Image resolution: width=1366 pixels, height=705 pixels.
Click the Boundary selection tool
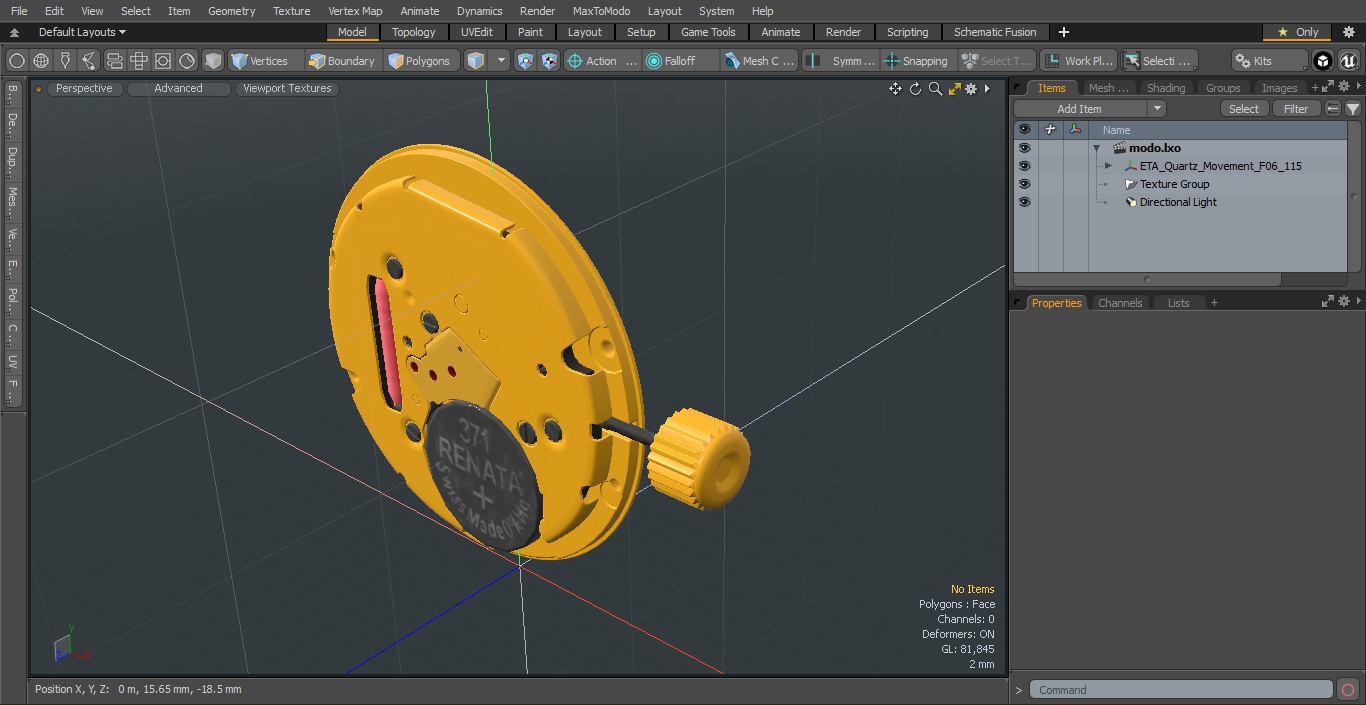pyautogui.click(x=342, y=61)
